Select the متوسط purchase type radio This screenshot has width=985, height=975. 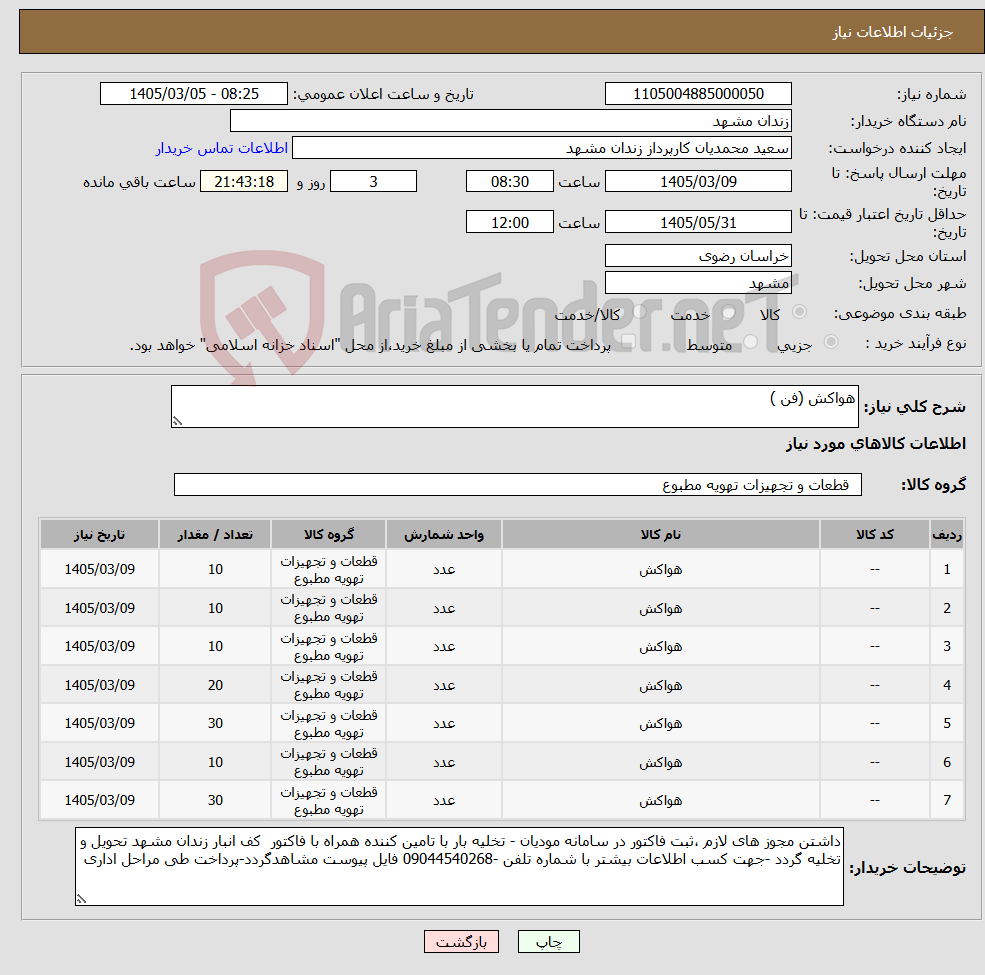pos(751,342)
